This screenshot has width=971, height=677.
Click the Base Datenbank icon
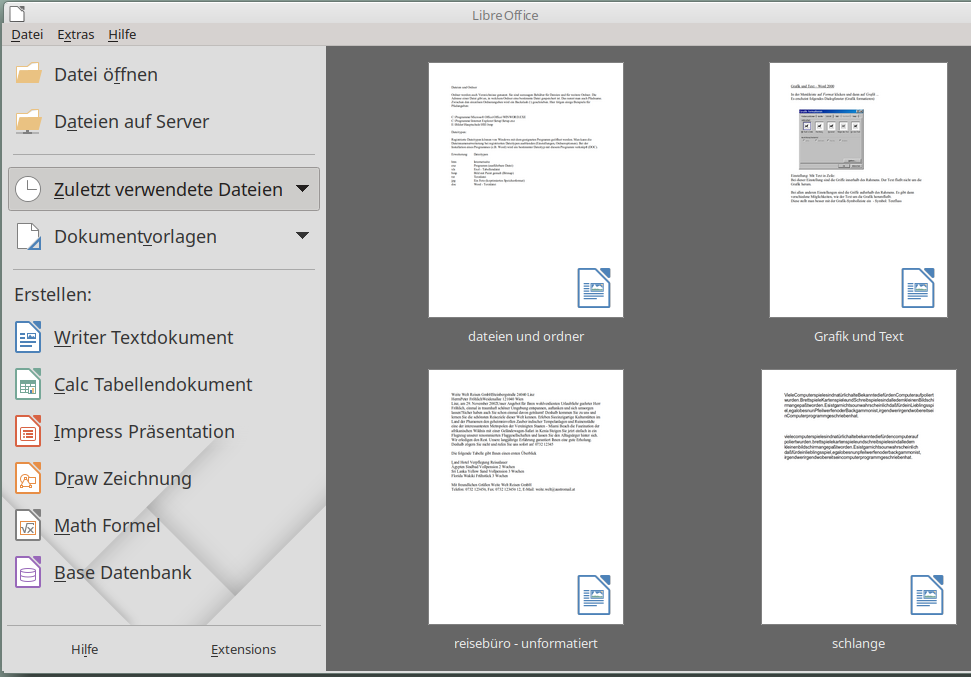(28, 572)
